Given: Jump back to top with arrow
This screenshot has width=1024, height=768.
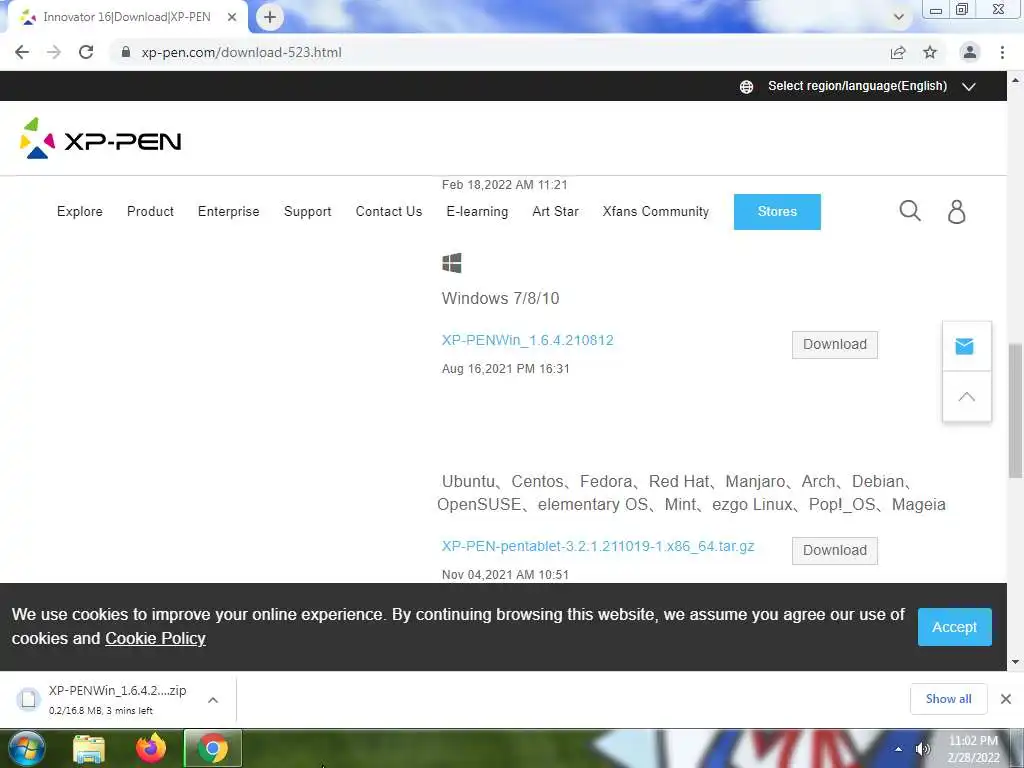Looking at the screenshot, I should [967, 397].
